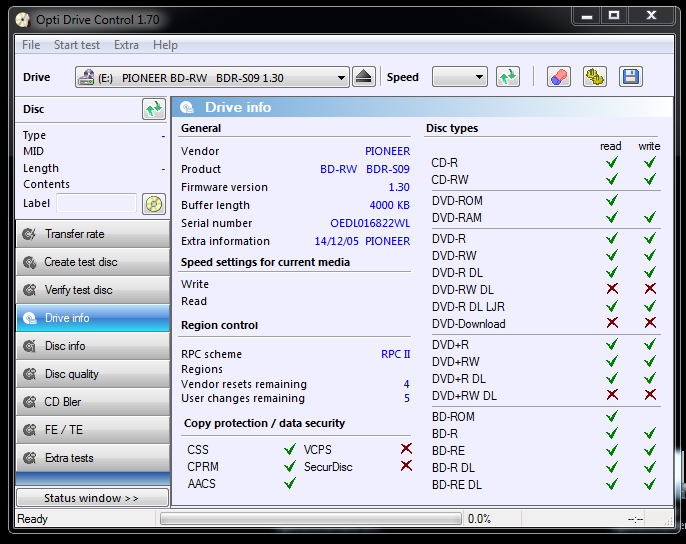Click the CPRM support check mark
Image resolution: width=686 pixels, height=544 pixels.
click(290, 466)
